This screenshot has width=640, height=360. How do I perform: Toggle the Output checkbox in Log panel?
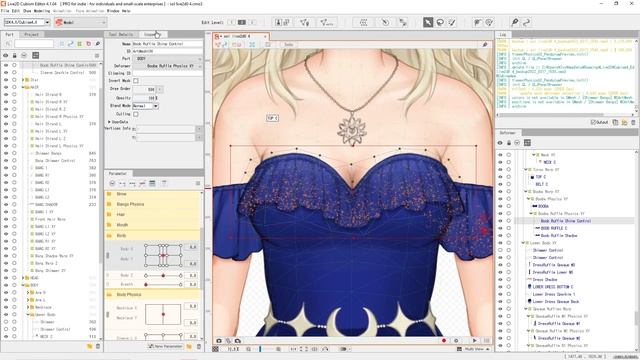[593, 122]
